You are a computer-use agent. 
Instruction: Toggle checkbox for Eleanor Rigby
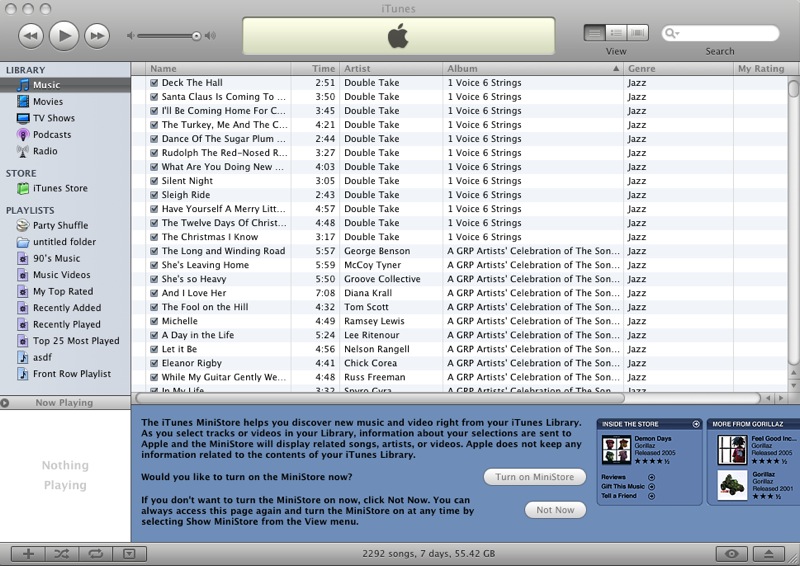[154, 363]
